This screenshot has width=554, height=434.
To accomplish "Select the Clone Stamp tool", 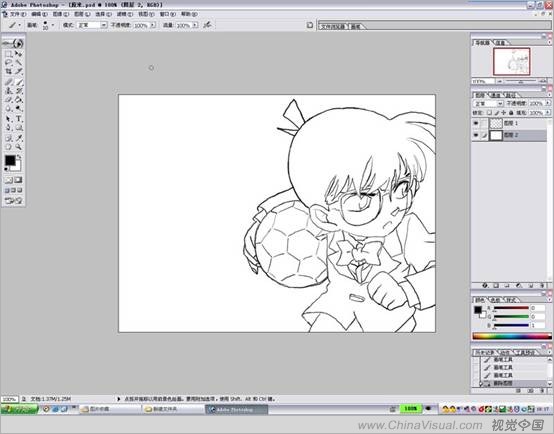I will pyautogui.click(x=8, y=91).
